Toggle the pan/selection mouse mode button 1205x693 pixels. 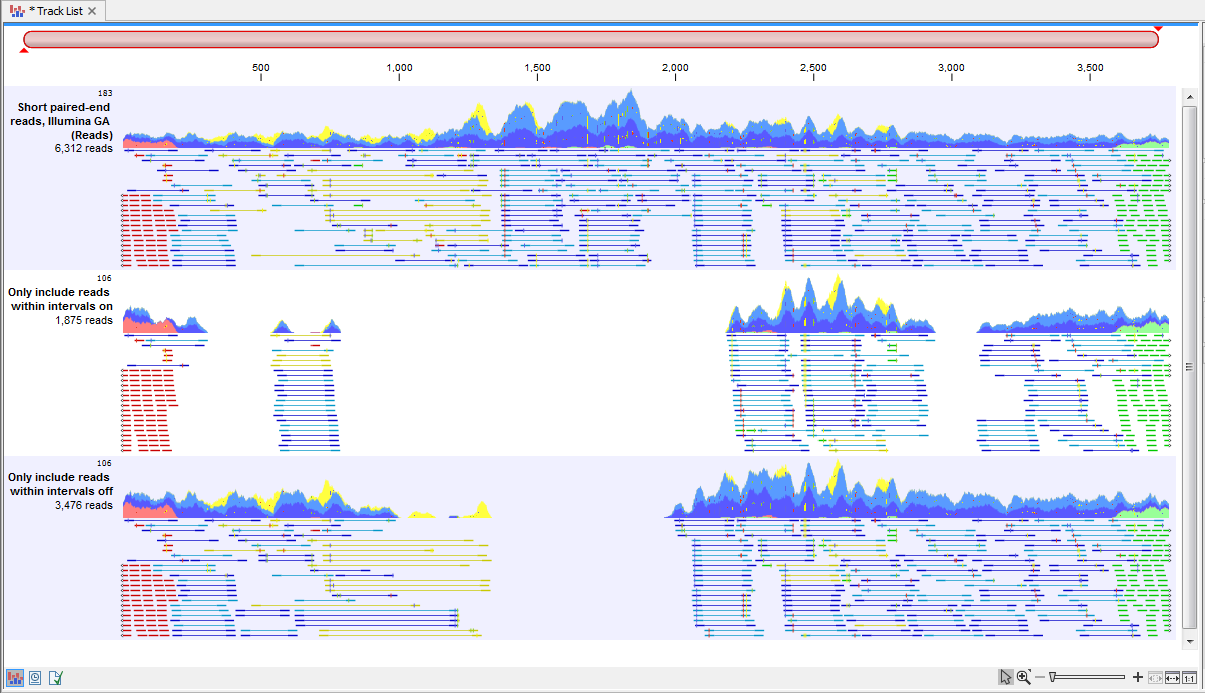[x=1005, y=677]
